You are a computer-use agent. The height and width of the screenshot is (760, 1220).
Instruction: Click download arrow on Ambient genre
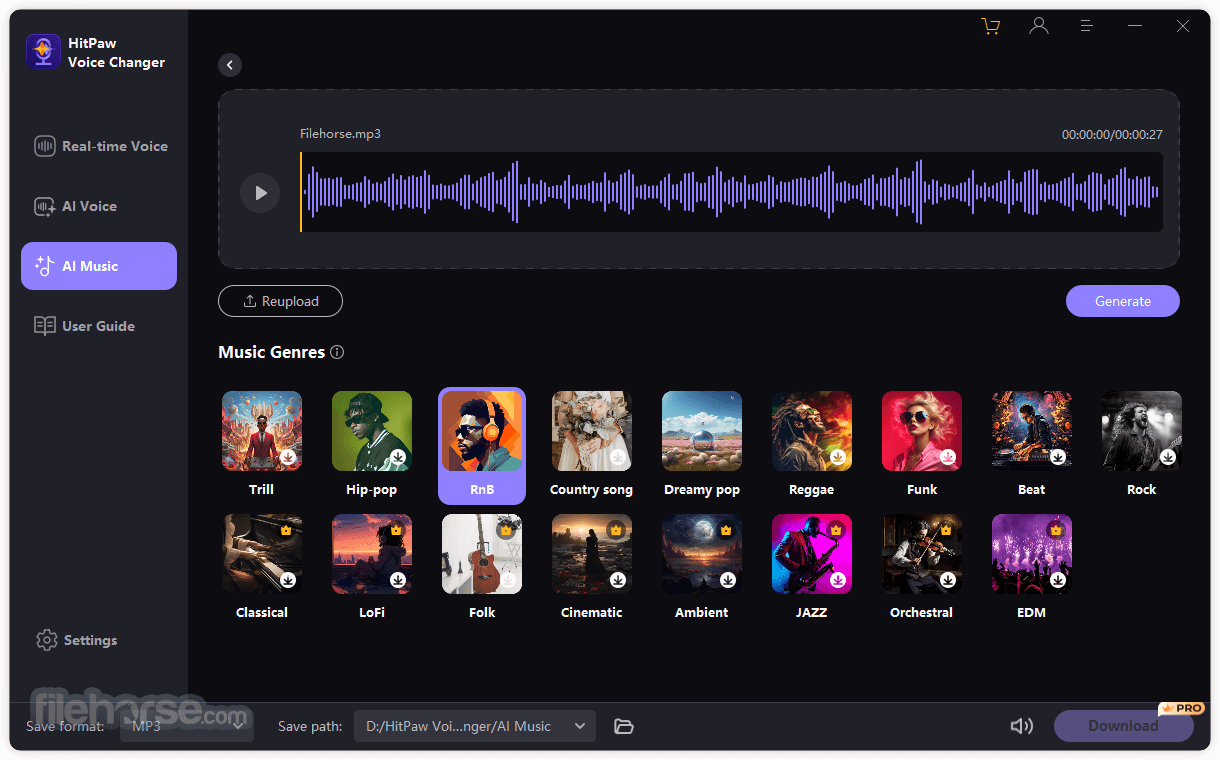pyautogui.click(x=728, y=580)
